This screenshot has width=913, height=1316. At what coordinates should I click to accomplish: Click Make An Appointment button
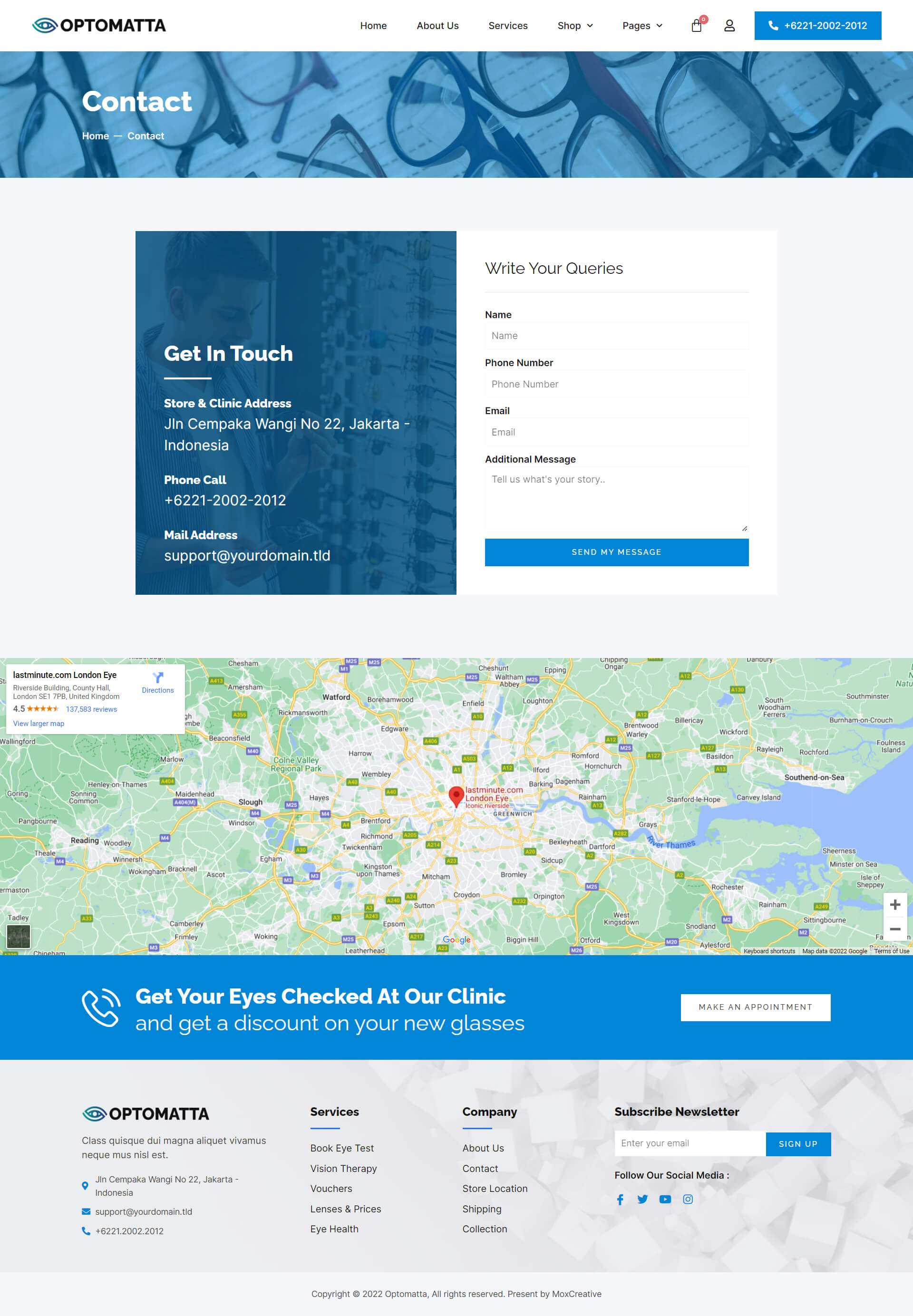tap(755, 1007)
